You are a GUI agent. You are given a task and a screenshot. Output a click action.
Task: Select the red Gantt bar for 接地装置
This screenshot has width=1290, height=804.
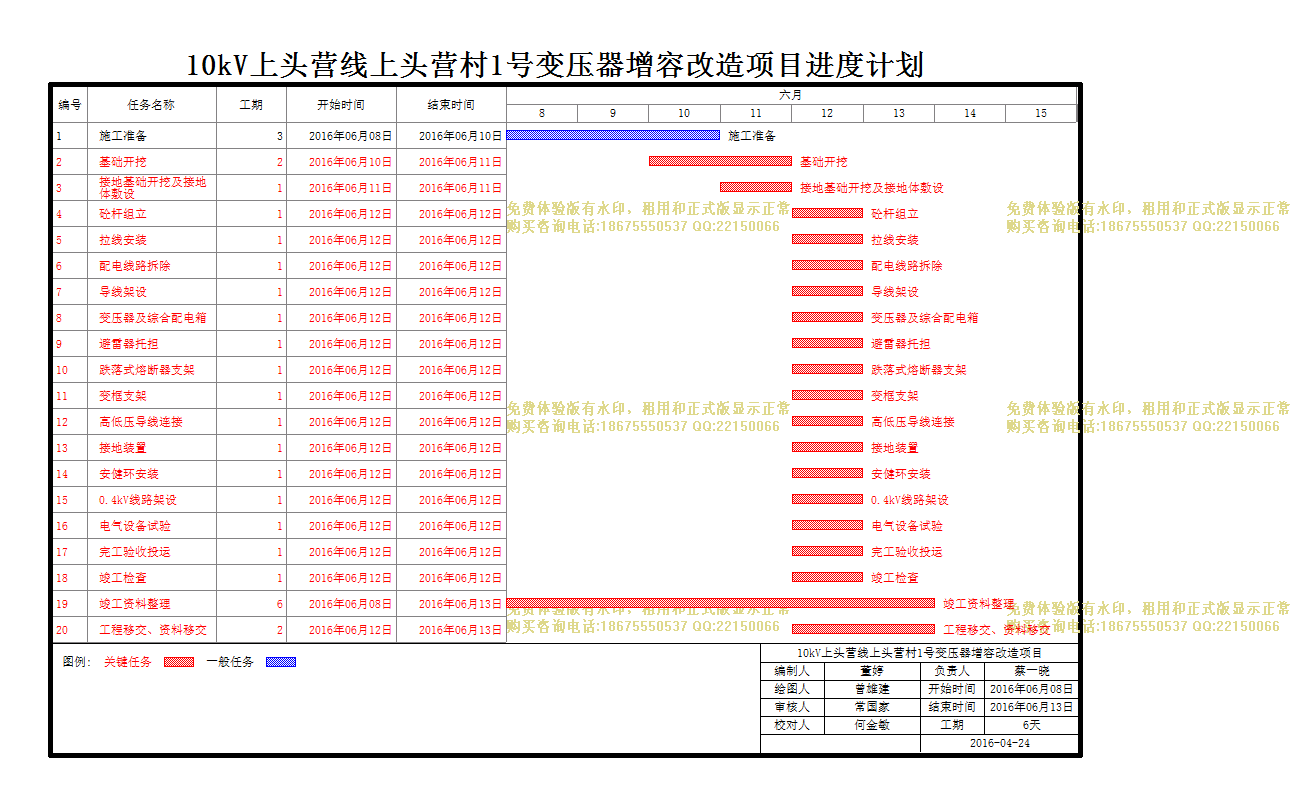[x=827, y=447]
